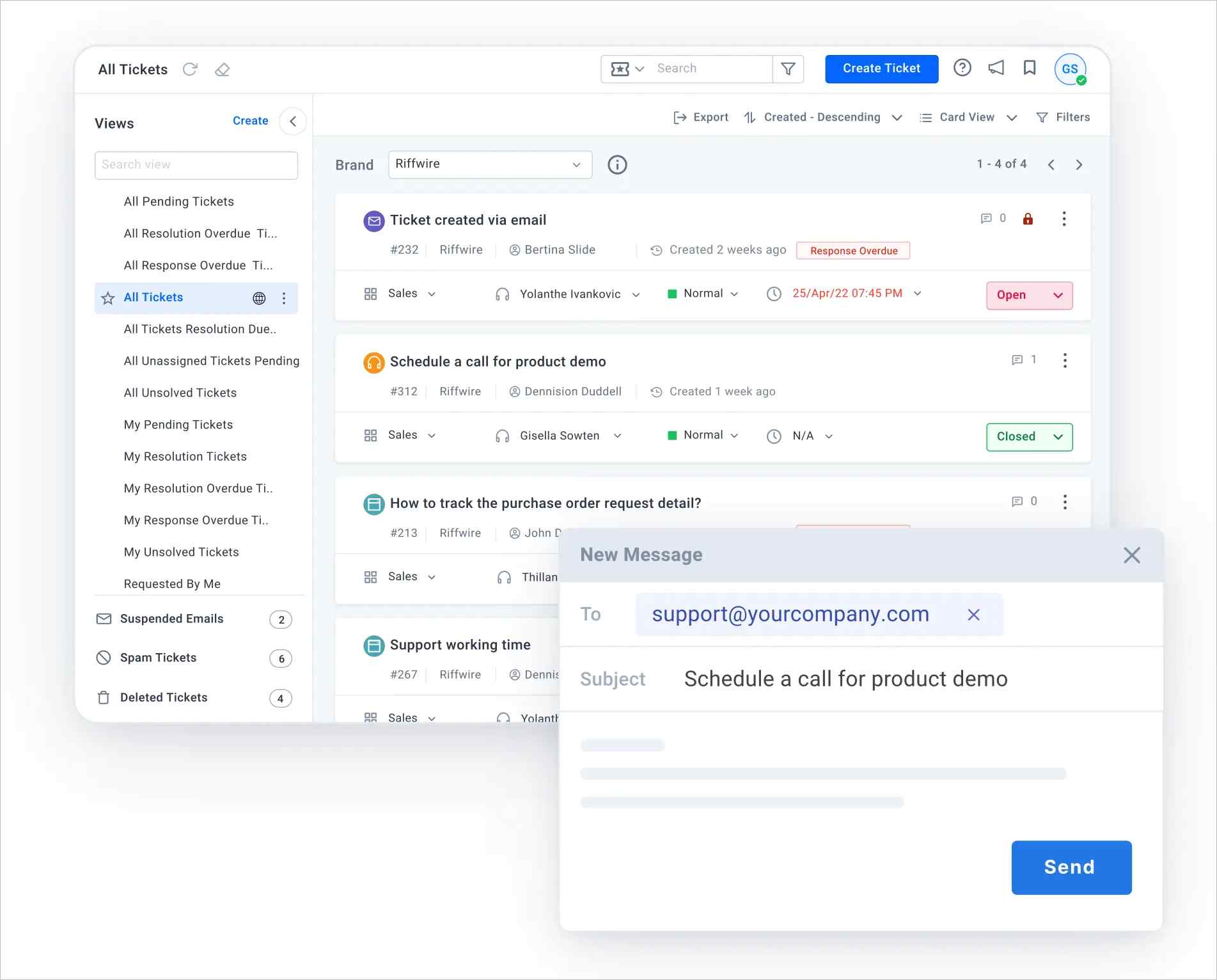Open Schedule a call for product demo ticket

click(x=498, y=362)
